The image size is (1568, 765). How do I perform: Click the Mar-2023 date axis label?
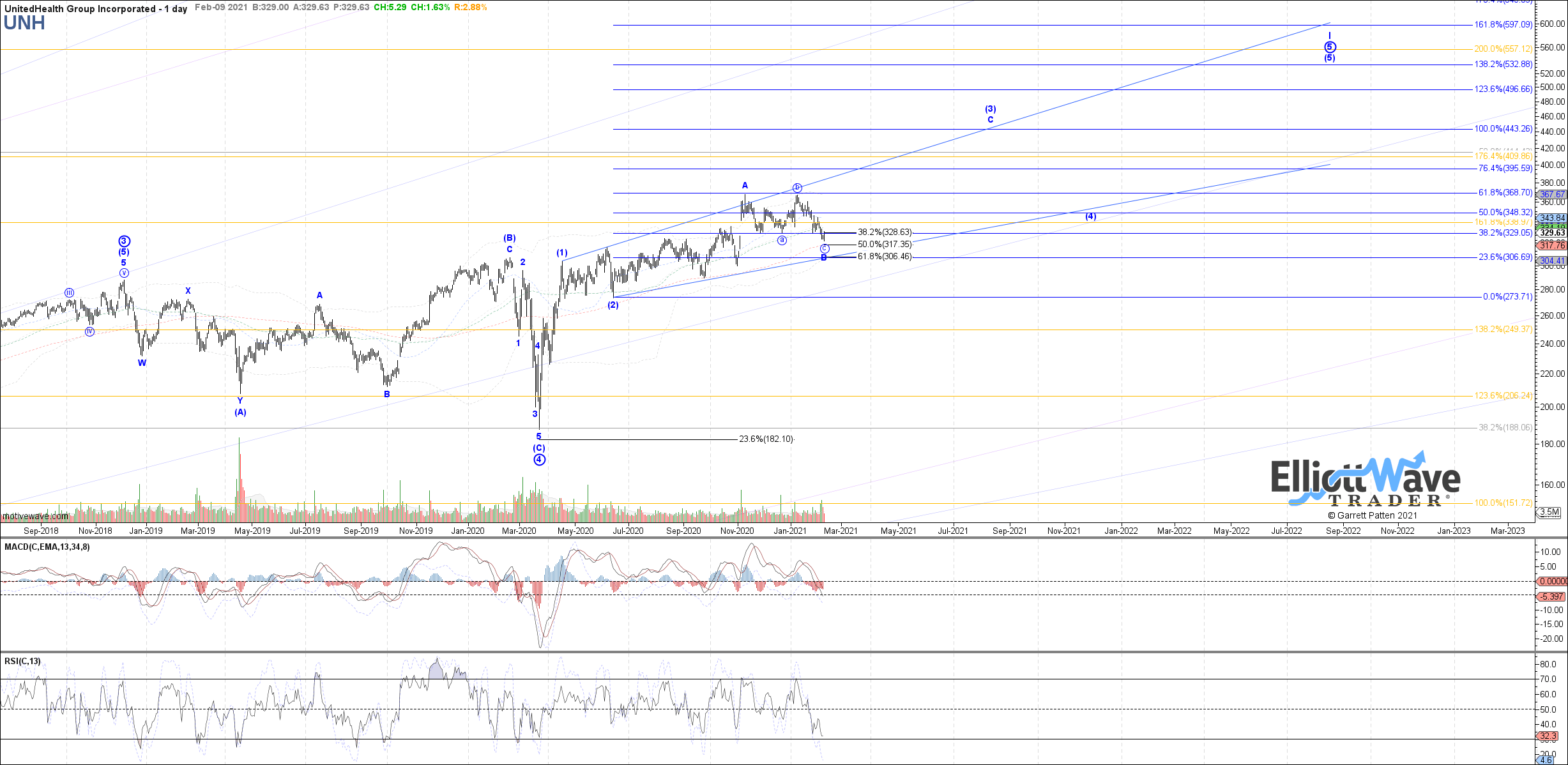(x=1508, y=531)
